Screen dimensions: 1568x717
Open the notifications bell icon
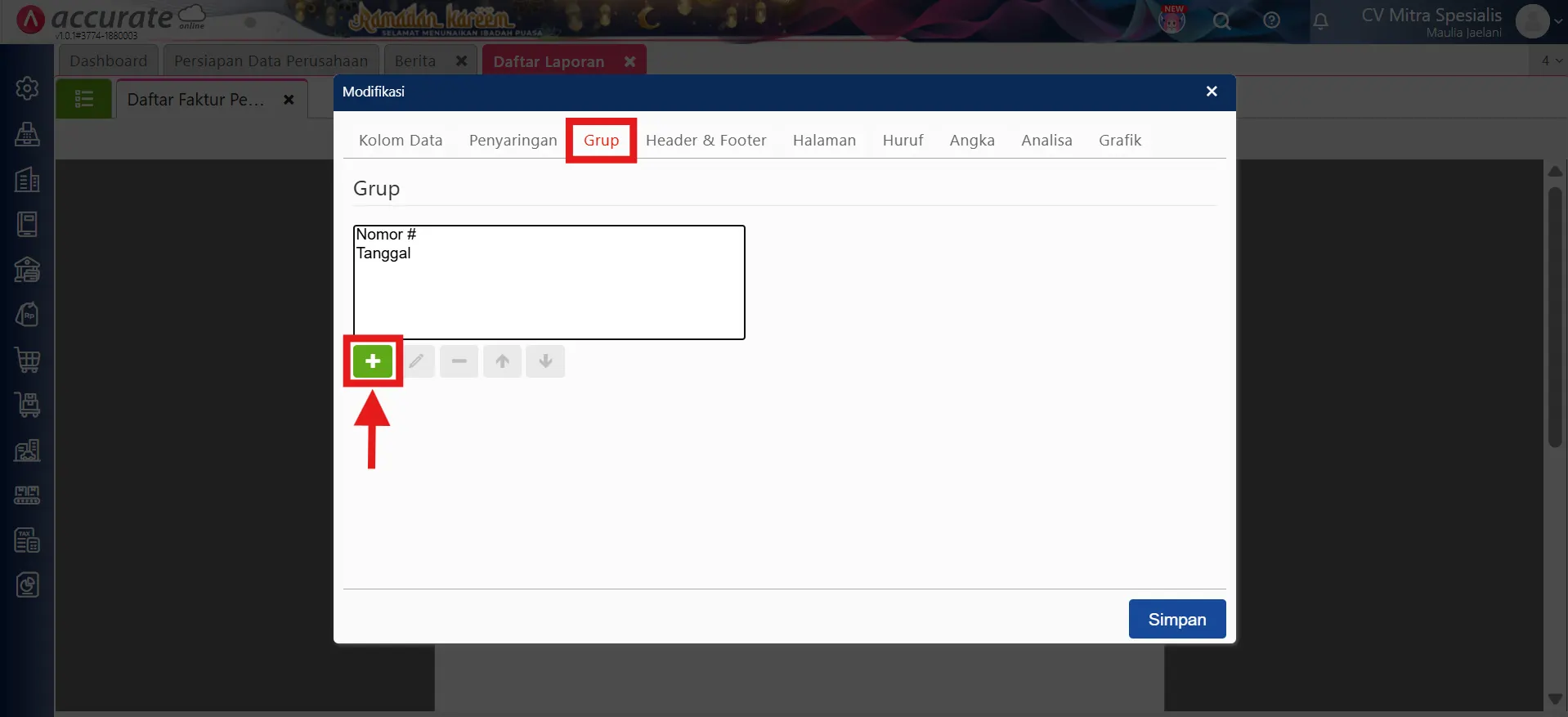click(x=1320, y=21)
